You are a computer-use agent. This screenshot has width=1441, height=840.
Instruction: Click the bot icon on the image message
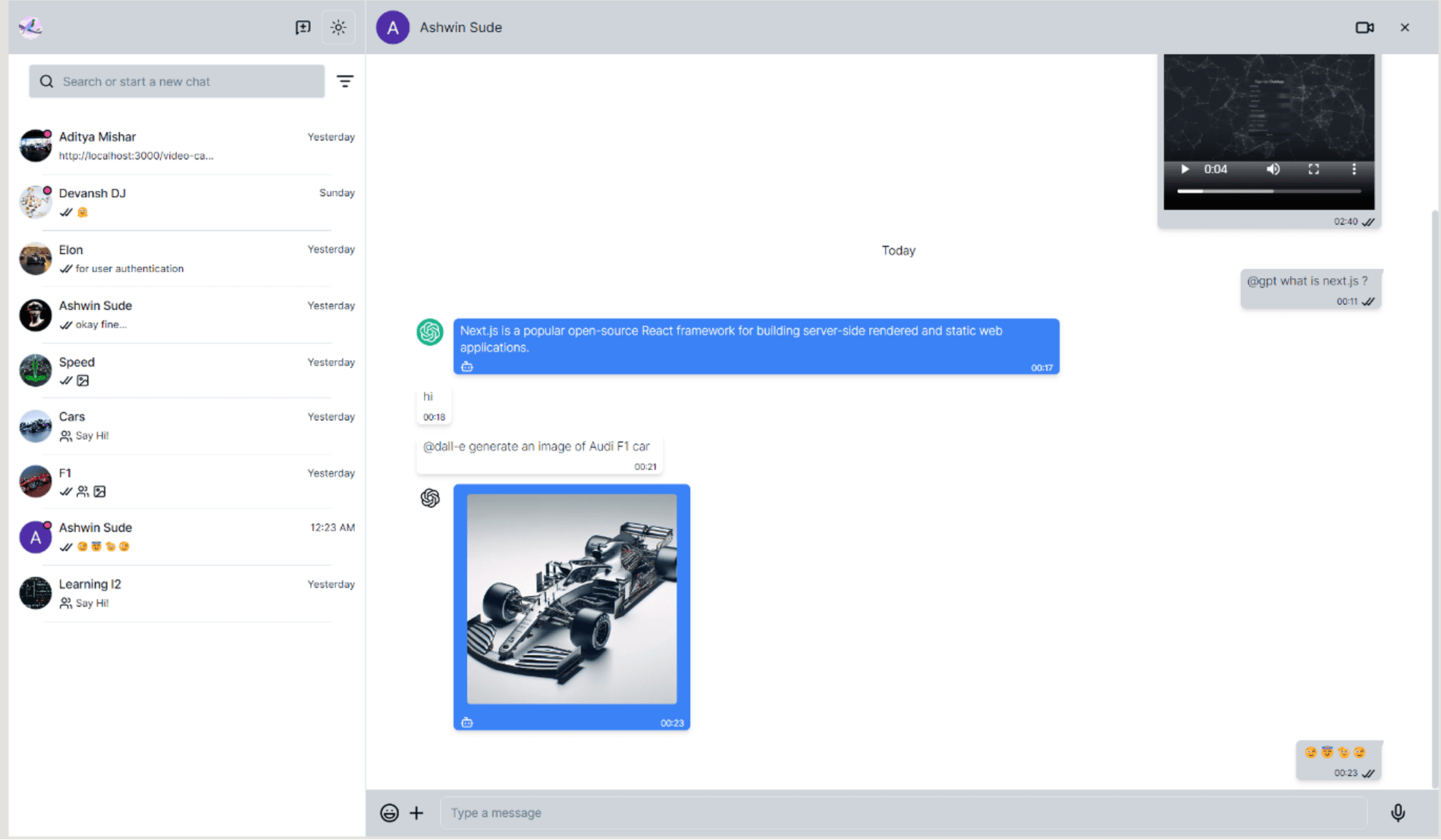click(467, 721)
